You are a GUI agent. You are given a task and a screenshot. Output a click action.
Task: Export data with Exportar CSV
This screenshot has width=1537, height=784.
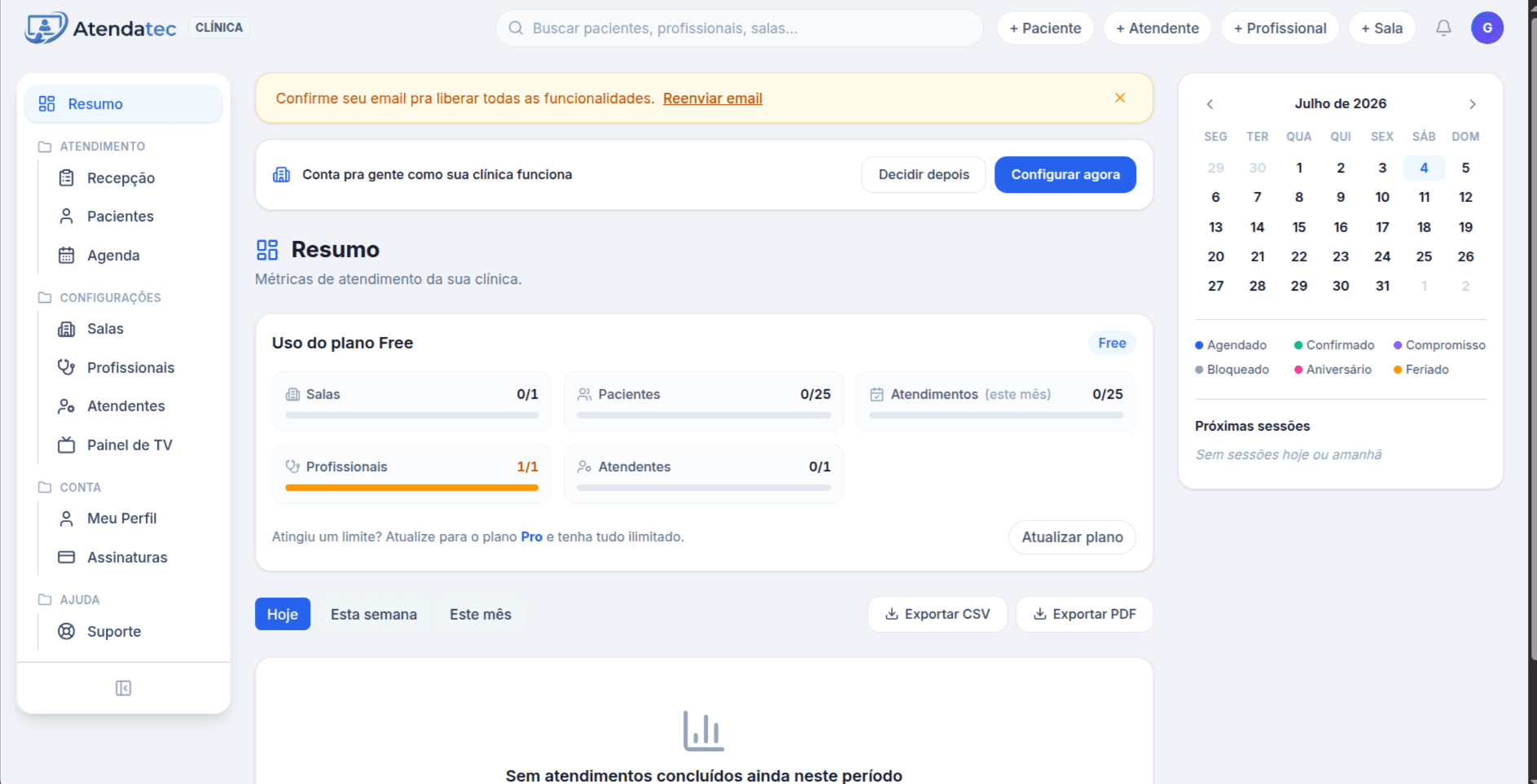[x=938, y=614]
